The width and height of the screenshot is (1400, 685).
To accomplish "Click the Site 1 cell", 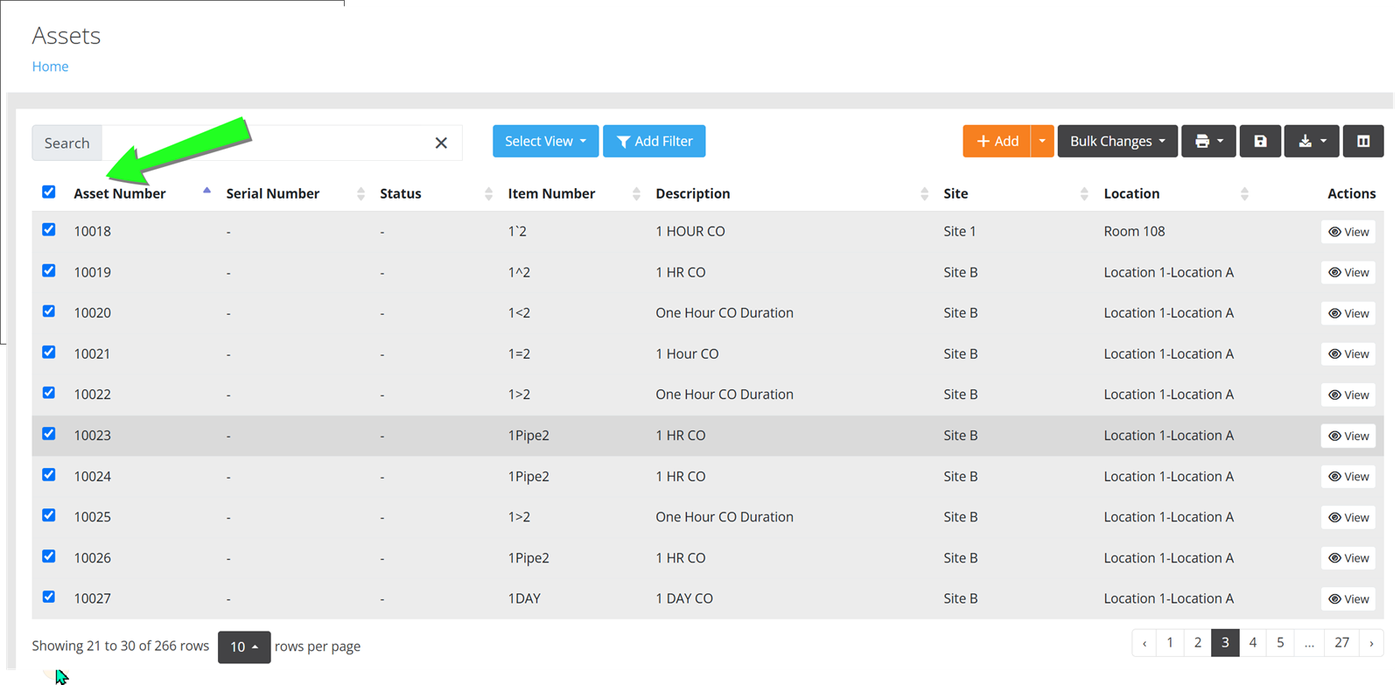I will point(960,231).
